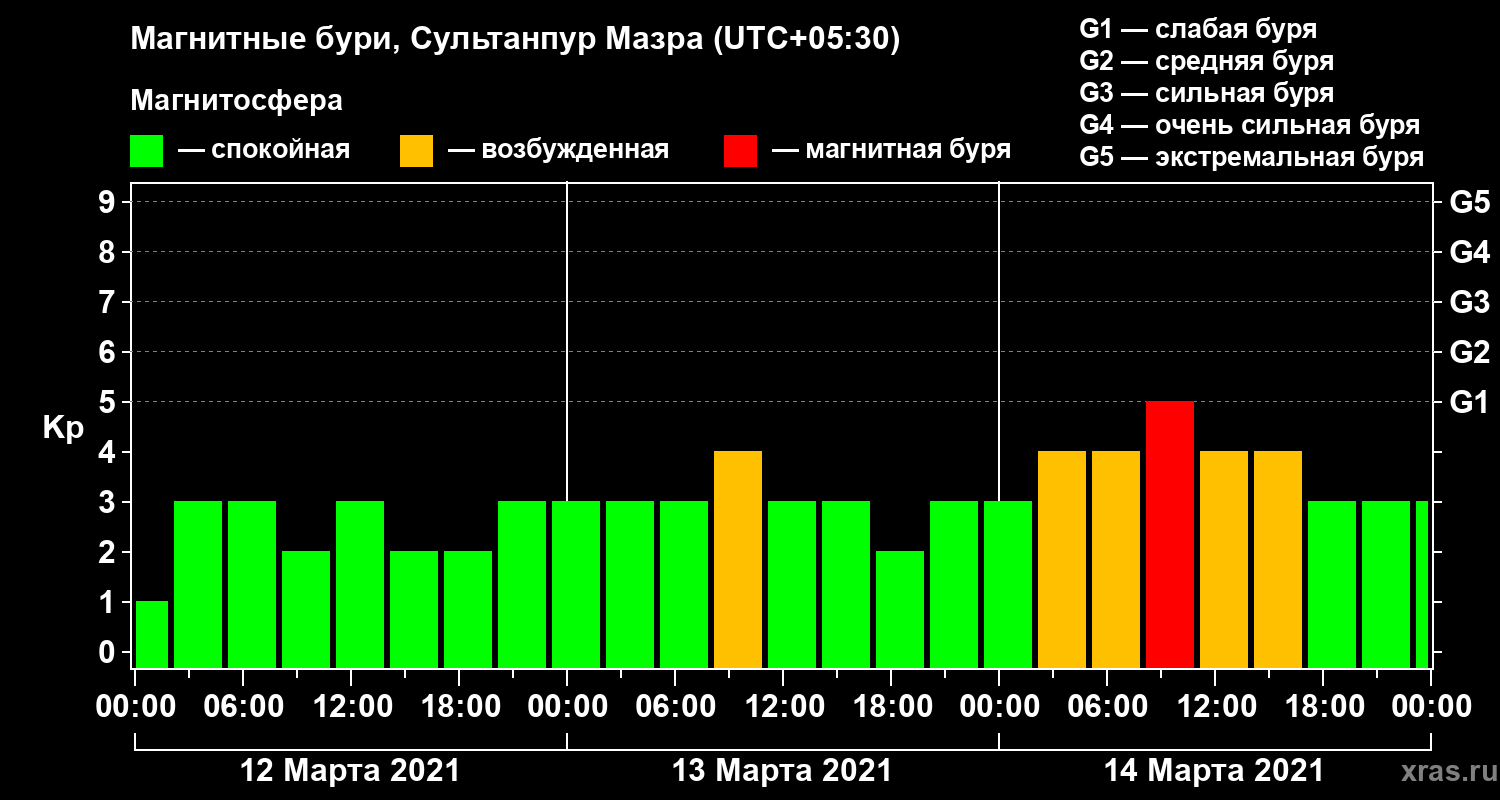Select the last orange bar on 14 March
1500x800 pixels.
(1278, 560)
